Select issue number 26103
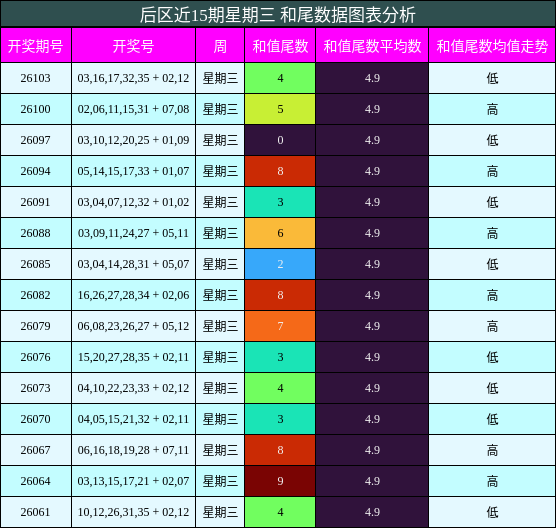Screen dimensions: 556x528 [35, 78]
